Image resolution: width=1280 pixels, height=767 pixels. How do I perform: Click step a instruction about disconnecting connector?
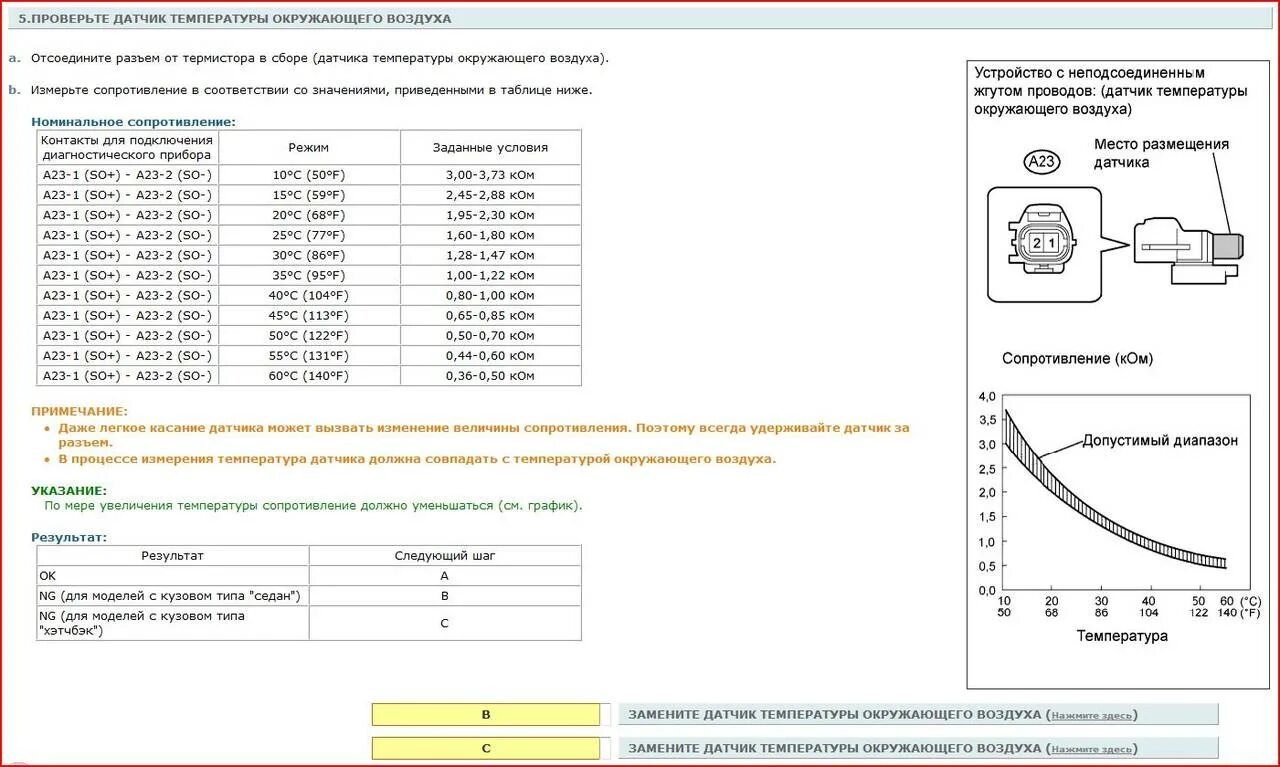coord(320,58)
